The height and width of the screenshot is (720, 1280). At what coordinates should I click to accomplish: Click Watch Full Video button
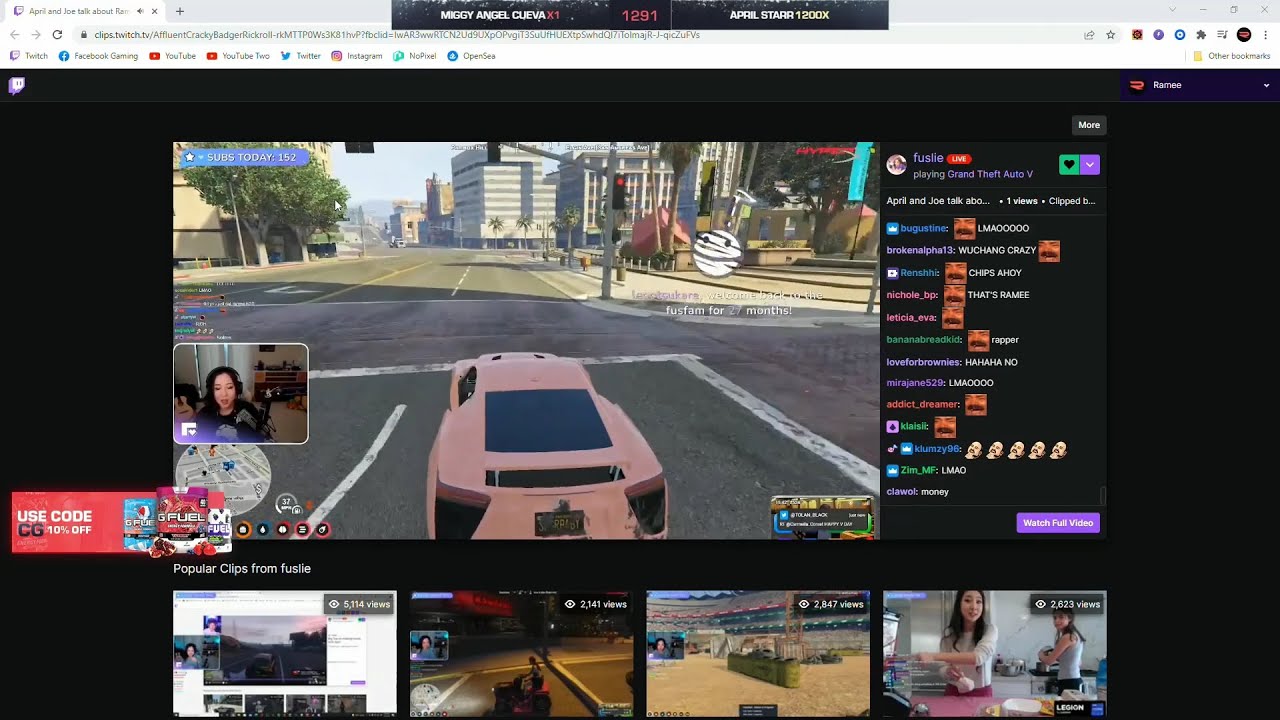(1058, 523)
